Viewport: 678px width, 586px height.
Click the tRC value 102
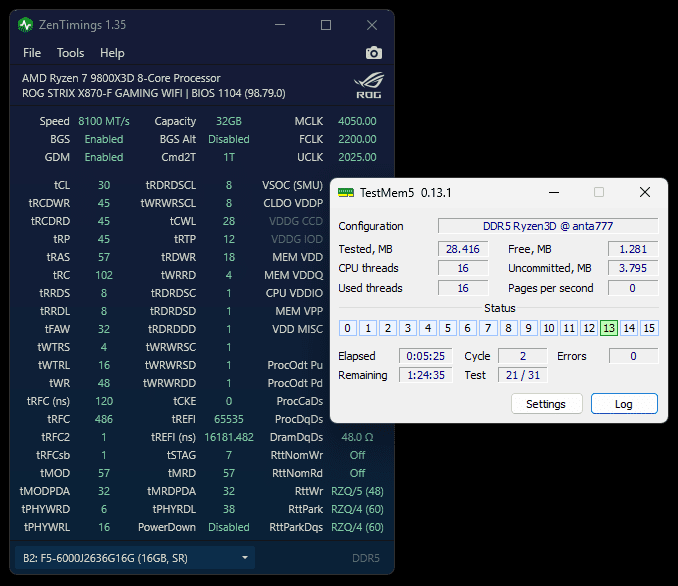104,275
